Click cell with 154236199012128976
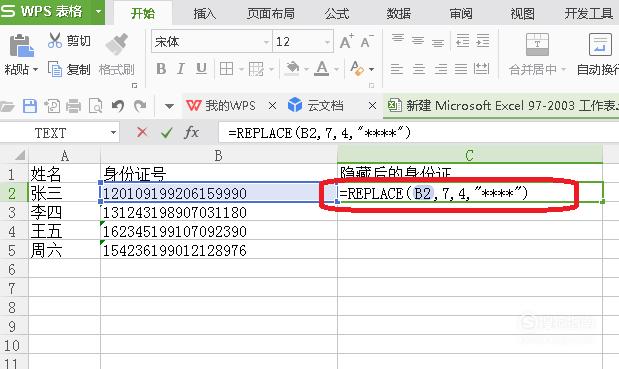619x369 pixels. click(x=219, y=250)
